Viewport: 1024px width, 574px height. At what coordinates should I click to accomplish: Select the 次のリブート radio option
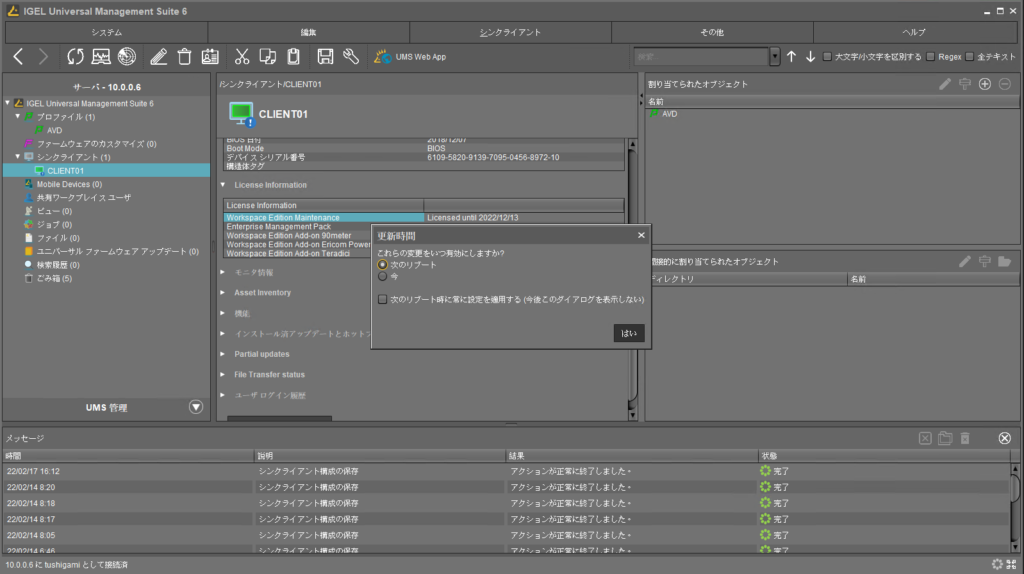tap(383, 264)
